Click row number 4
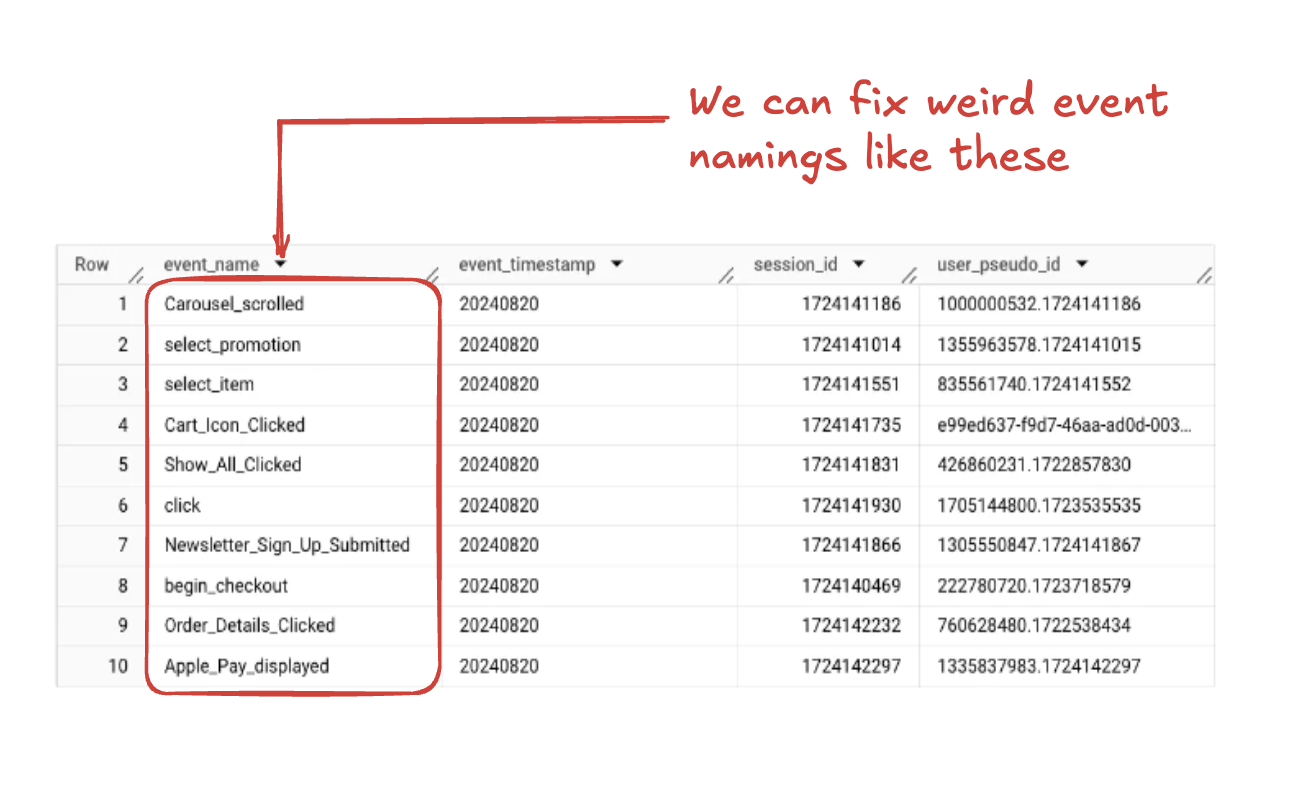 (x=123, y=425)
